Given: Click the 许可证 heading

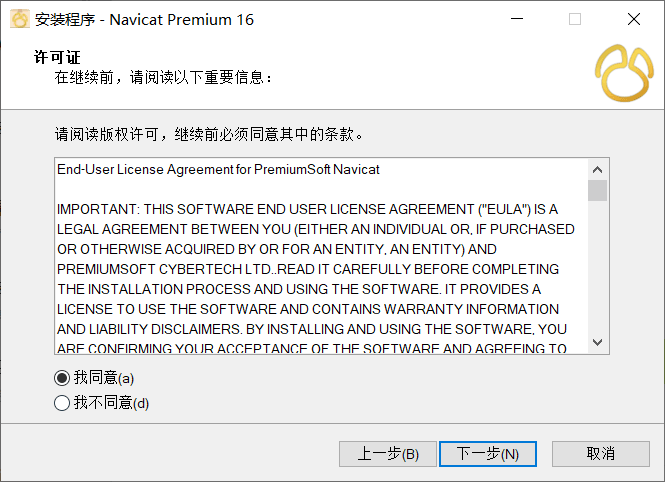Looking at the screenshot, I should pyautogui.click(x=57, y=57).
